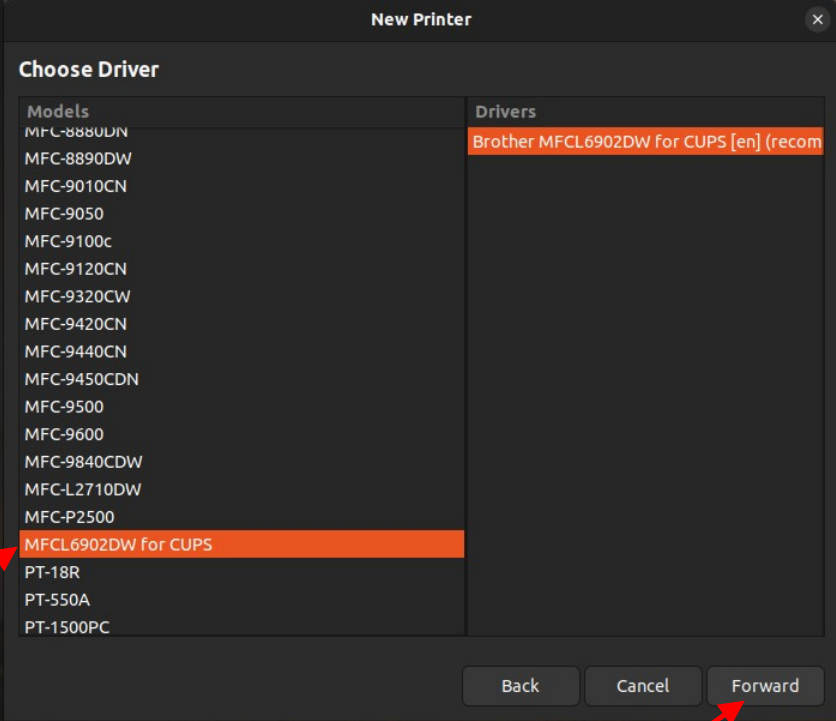The image size is (836, 721).
Task: Click the Cancel button
Action: 642,686
